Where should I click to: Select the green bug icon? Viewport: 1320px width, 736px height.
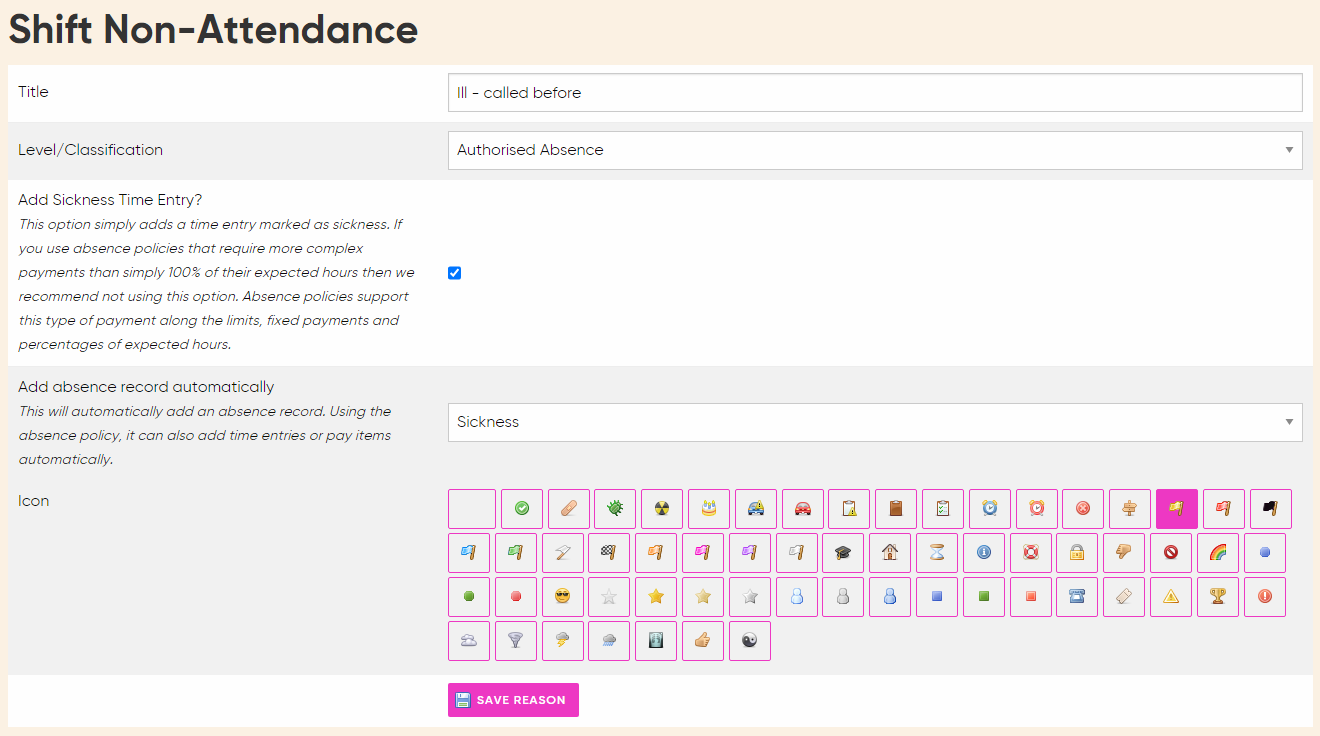tap(615, 509)
